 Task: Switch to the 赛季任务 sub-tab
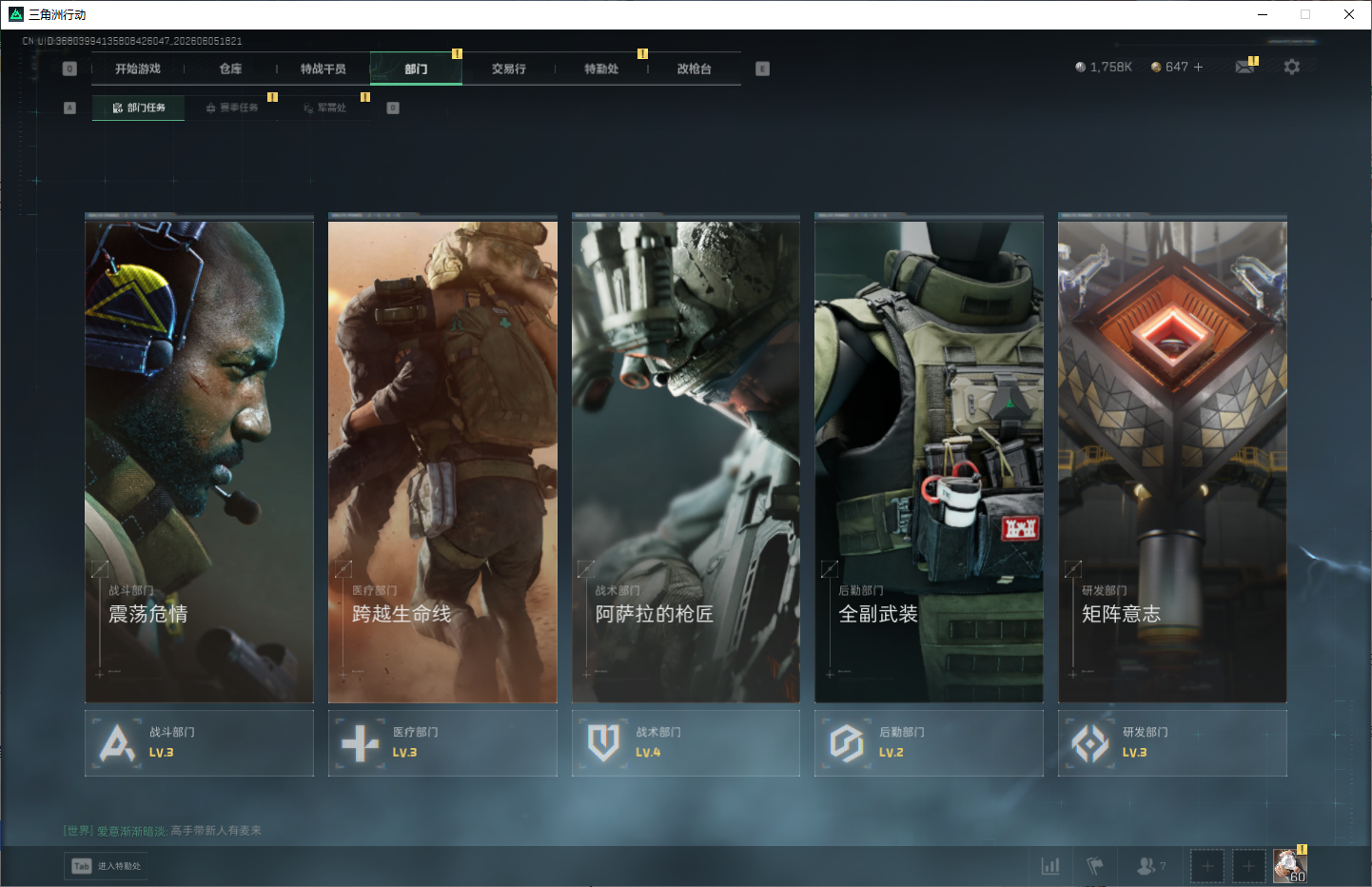point(232,108)
